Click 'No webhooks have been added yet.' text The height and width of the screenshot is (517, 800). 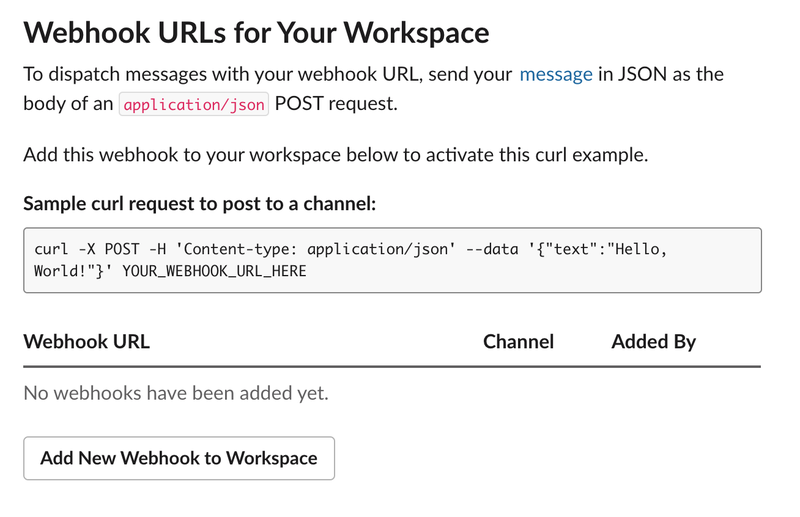click(x=176, y=393)
